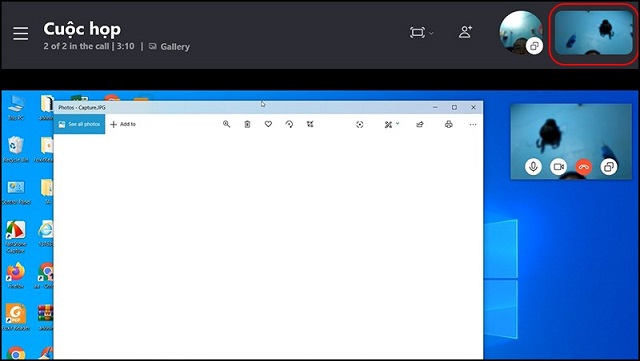Select the This PC desktop icon
This screenshot has height=361, width=640.
(x=16, y=108)
